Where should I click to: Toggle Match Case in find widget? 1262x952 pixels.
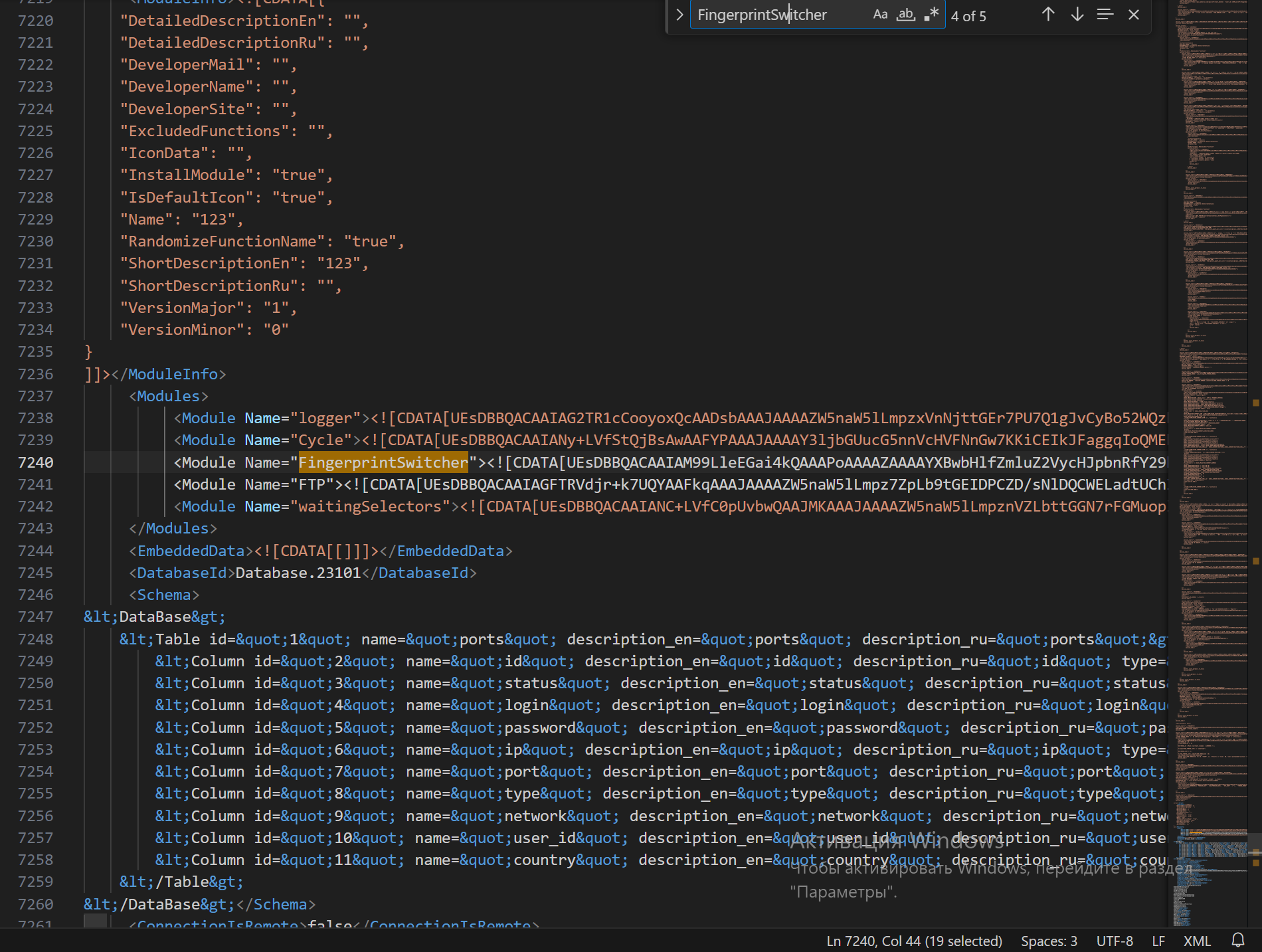click(880, 15)
